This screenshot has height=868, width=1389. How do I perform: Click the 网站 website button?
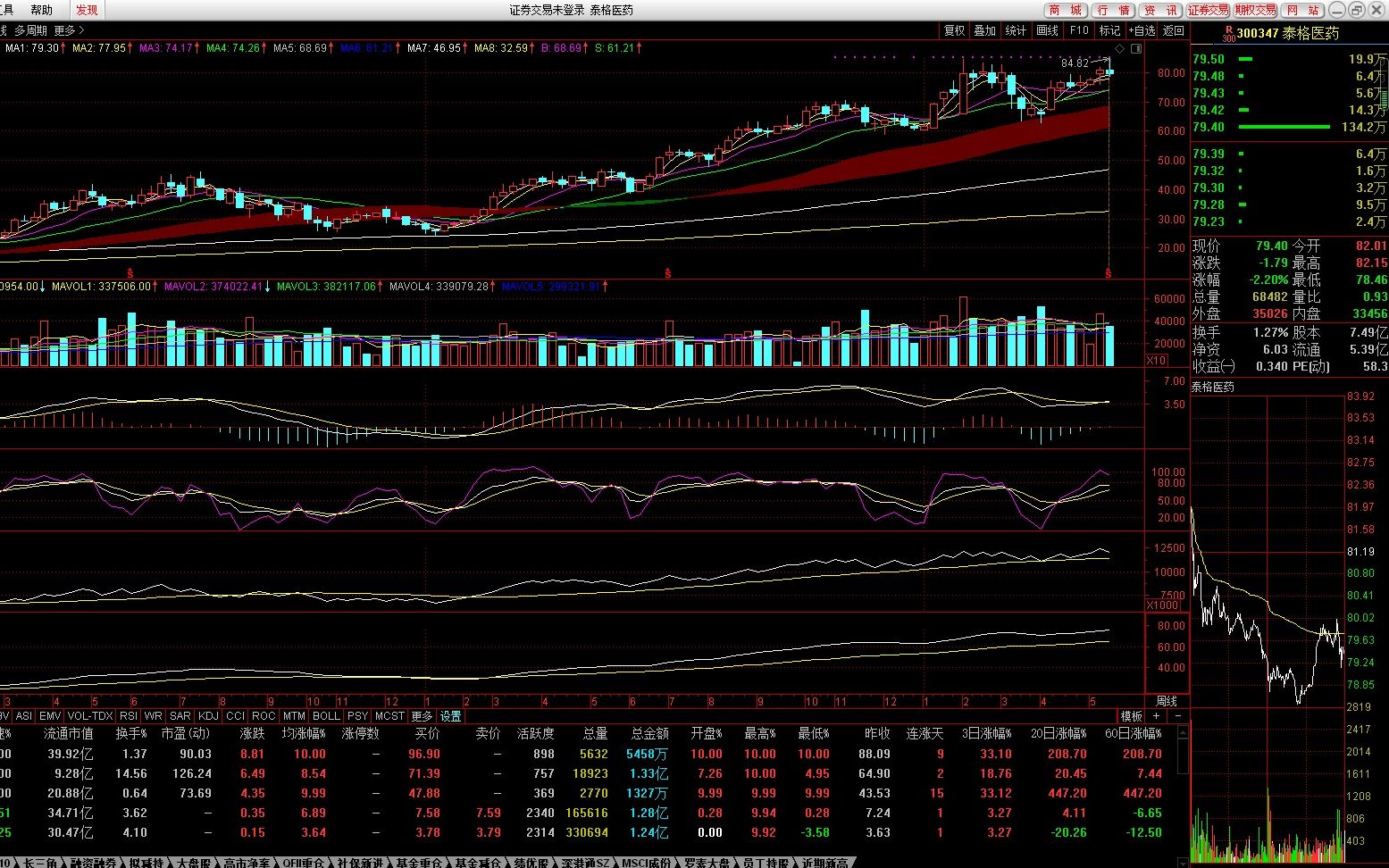point(1302,10)
